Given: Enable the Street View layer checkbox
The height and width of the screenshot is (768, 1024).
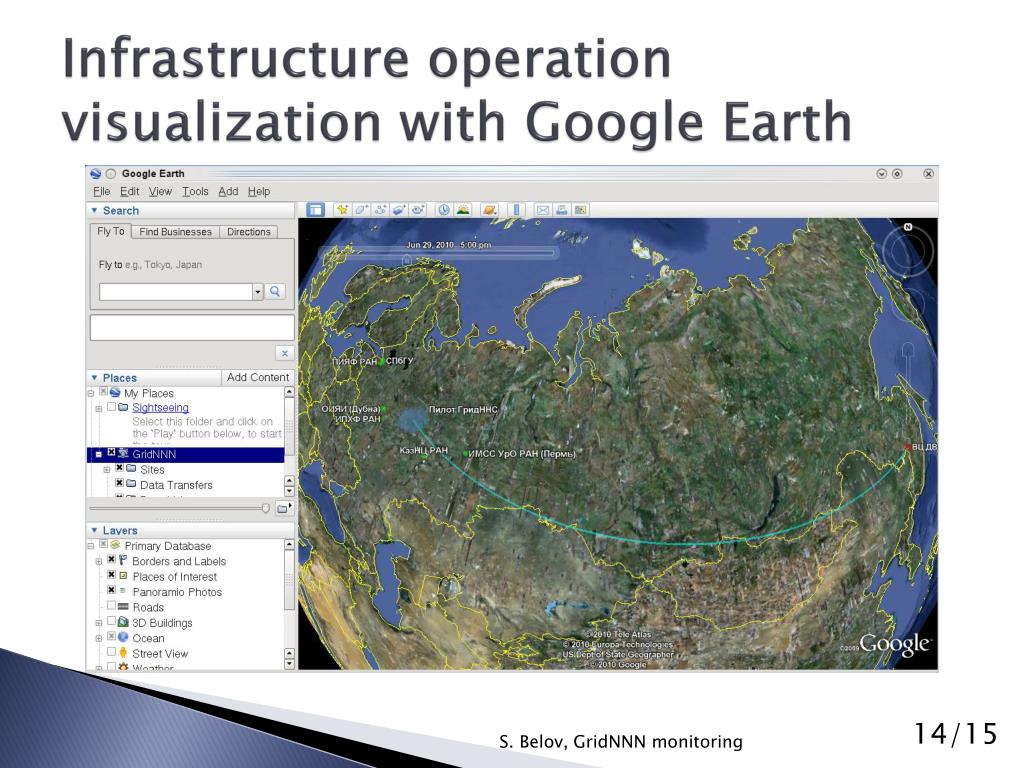Looking at the screenshot, I should pyautogui.click(x=112, y=652).
